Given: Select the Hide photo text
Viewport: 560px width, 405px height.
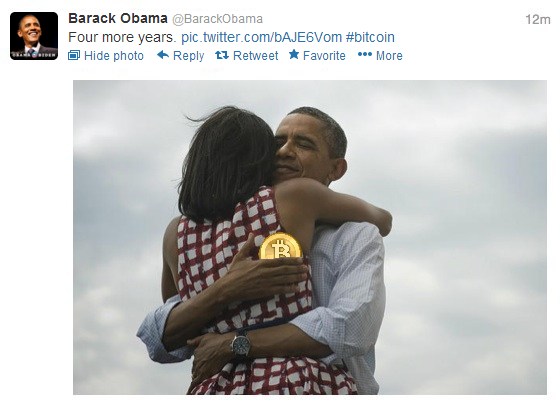Looking at the screenshot, I should click(x=114, y=56).
